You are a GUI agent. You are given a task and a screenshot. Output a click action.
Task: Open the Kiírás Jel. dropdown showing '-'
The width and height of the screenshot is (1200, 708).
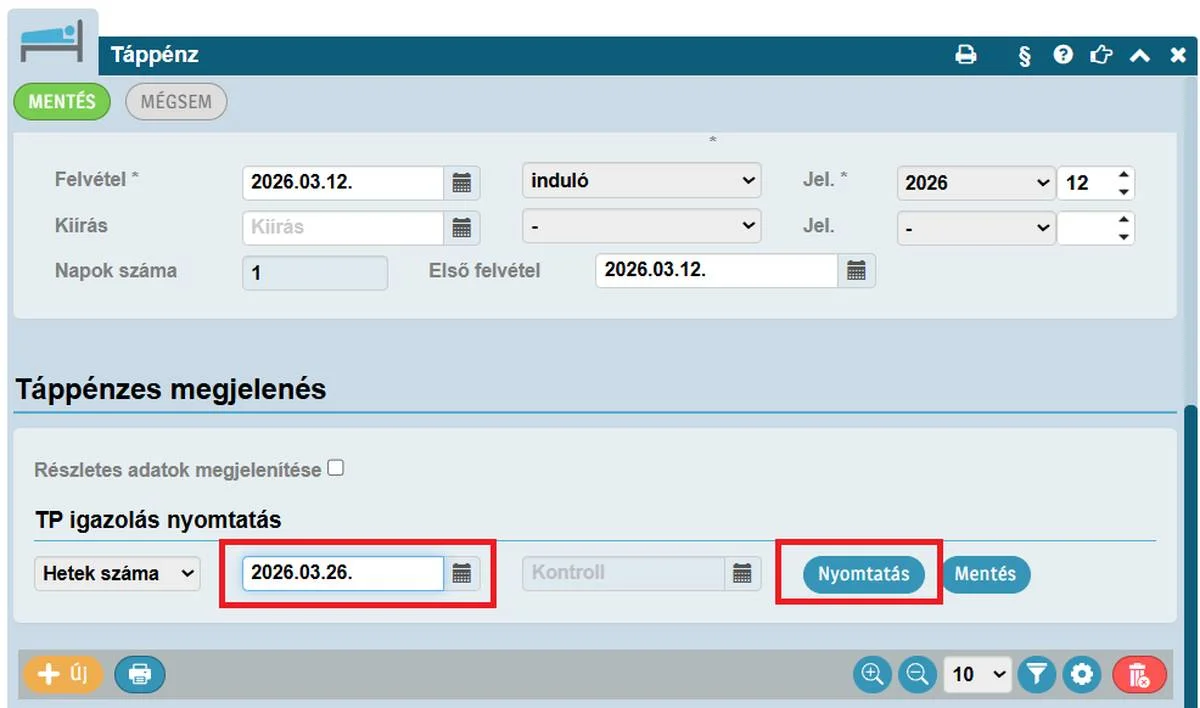(976, 227)
